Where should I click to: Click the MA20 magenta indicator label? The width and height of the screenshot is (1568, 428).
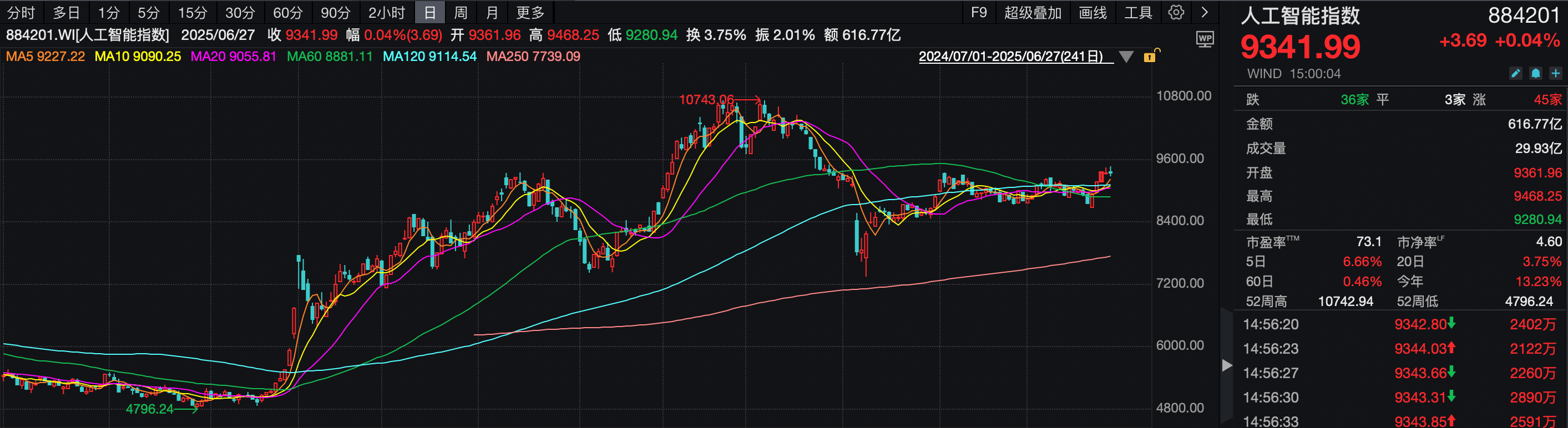coord(233,57)
